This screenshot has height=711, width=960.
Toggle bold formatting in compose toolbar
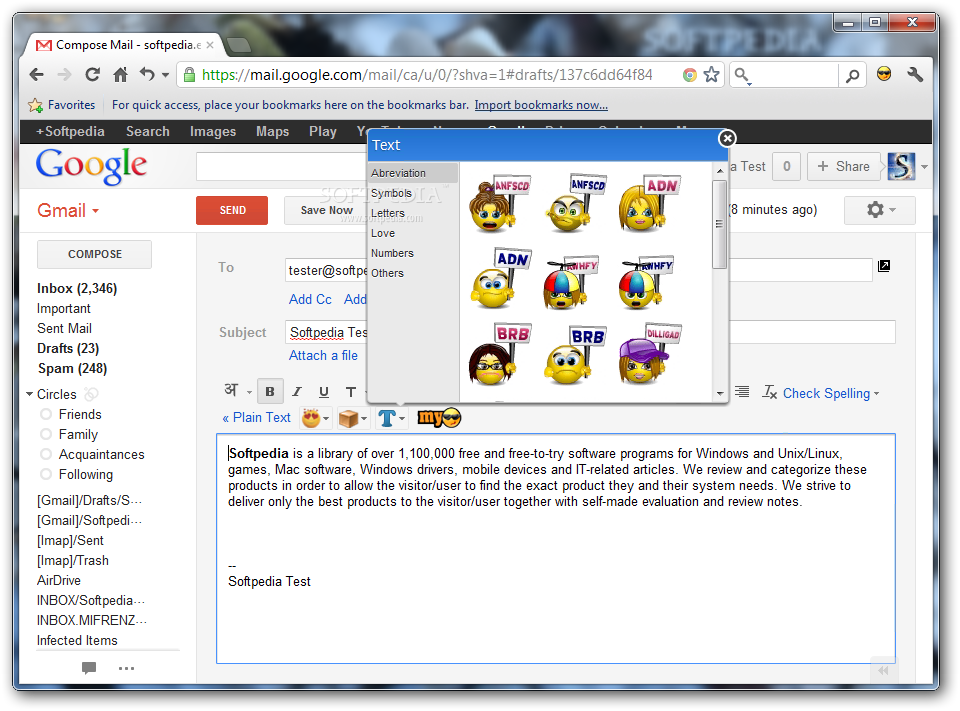point(270,392)
